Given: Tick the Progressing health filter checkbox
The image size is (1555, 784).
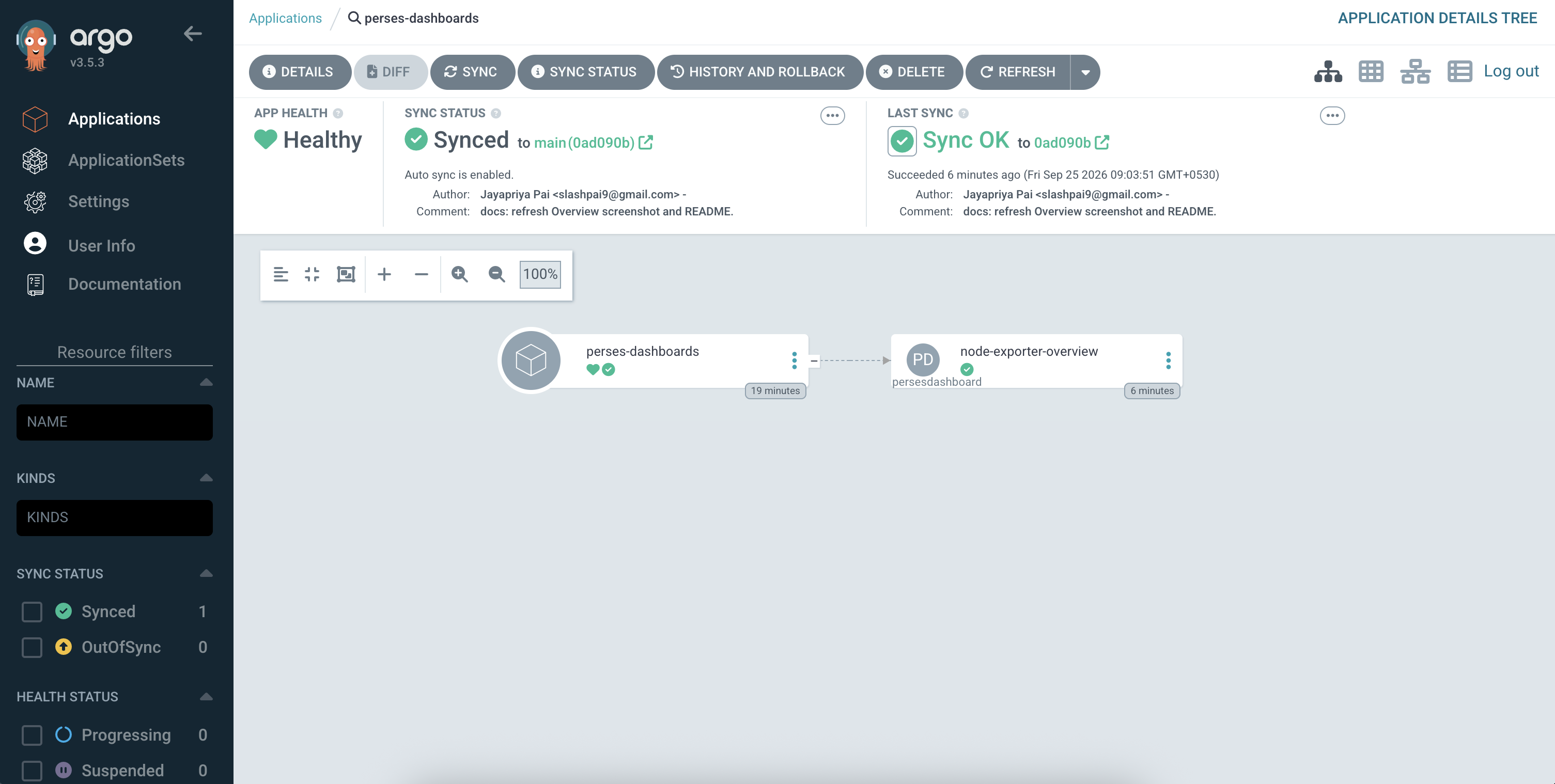Looking at the screenshot, I should click(32, 734).
